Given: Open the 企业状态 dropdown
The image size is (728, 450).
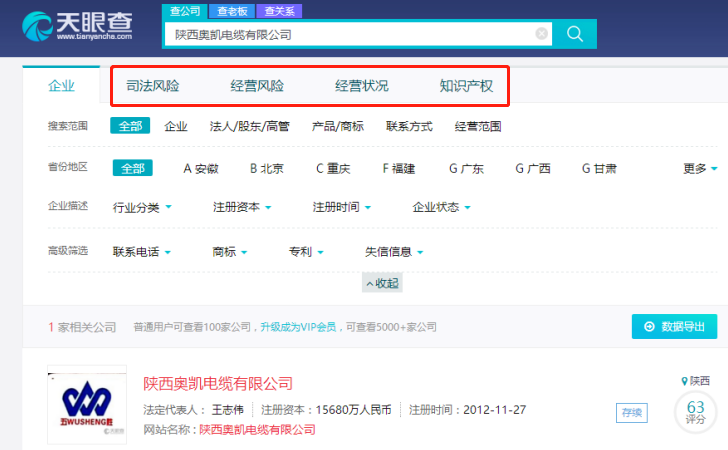Looking at the screenshot, I should point(442,207).
